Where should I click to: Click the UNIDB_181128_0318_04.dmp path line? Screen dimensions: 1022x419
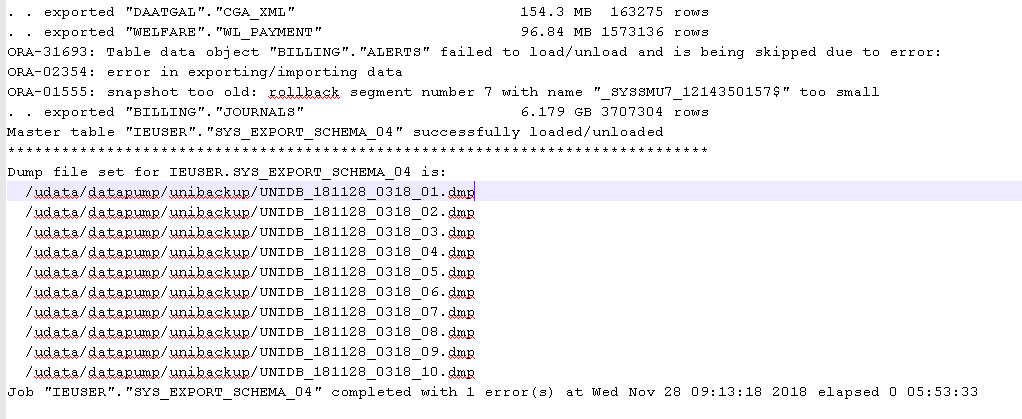[x=250, y=252]
